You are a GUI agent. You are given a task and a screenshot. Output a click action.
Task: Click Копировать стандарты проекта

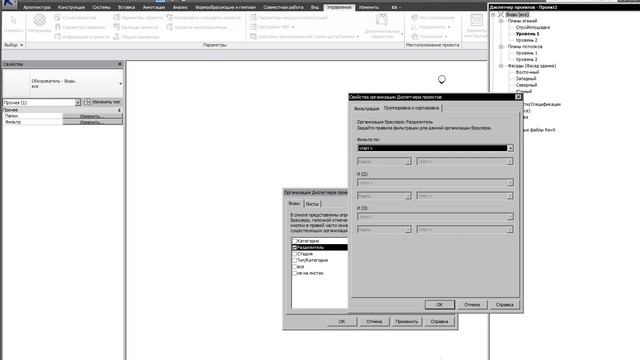point(203,18)
